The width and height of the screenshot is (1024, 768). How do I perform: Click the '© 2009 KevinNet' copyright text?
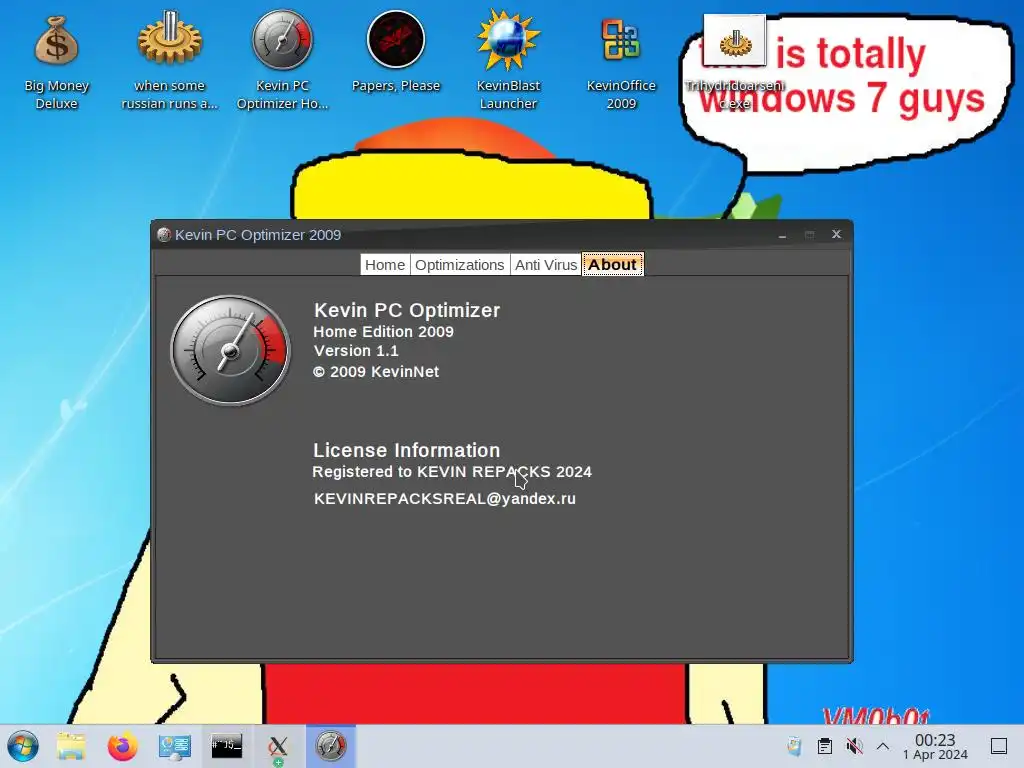tap(376, 372)
